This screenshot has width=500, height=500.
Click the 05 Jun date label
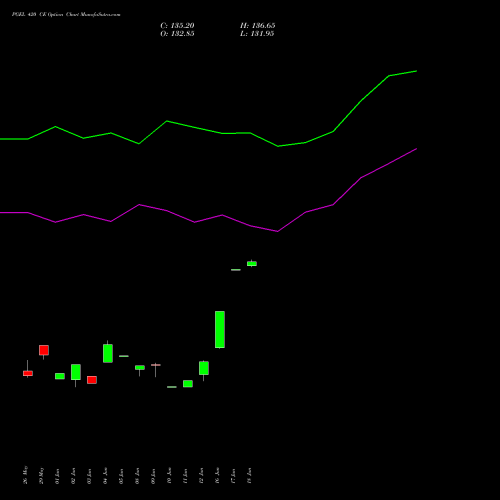[122, 476]
